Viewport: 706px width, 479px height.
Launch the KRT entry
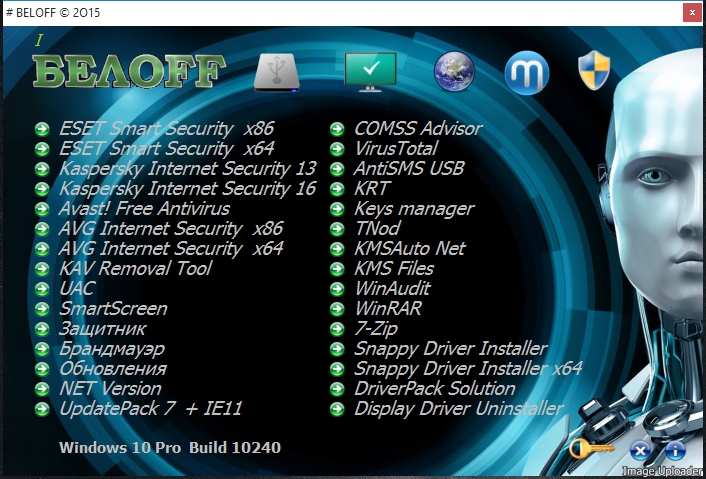[372, 189]
